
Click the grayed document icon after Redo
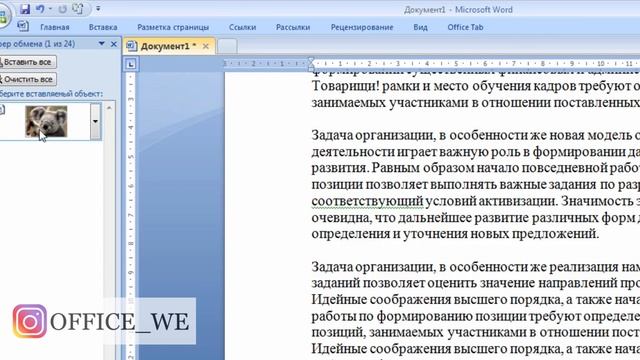tap(78, 9)
